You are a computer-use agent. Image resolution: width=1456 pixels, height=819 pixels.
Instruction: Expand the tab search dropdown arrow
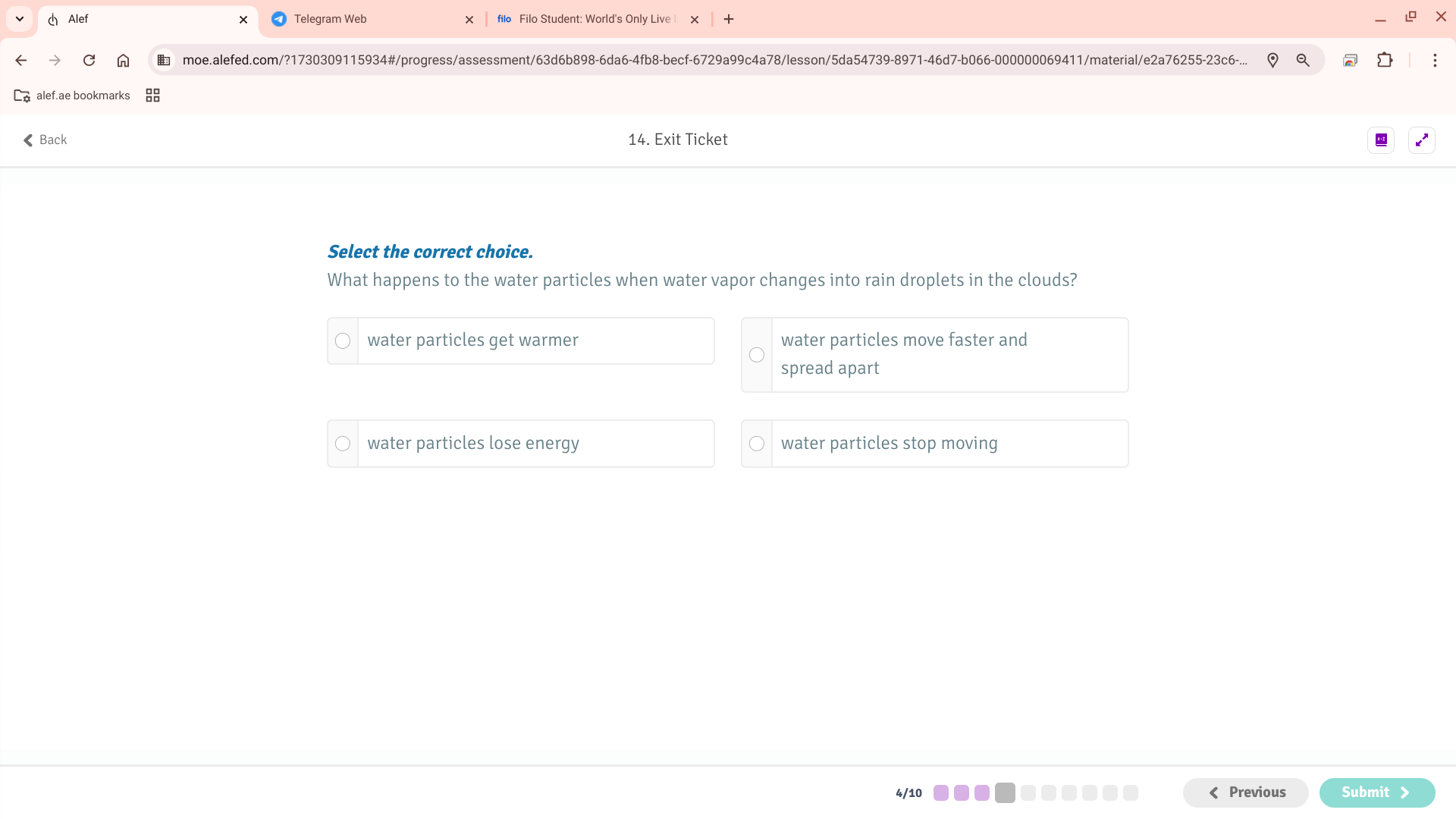(20, 18)
